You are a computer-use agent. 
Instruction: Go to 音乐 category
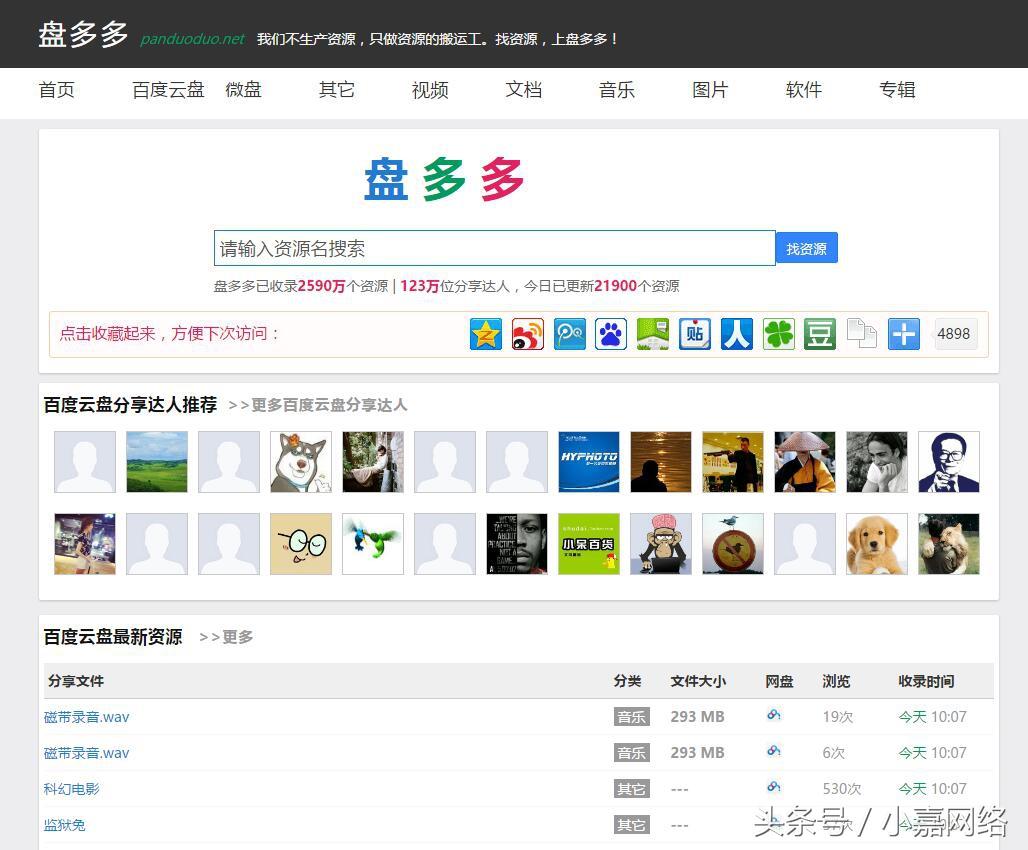[x=617, y=90]
